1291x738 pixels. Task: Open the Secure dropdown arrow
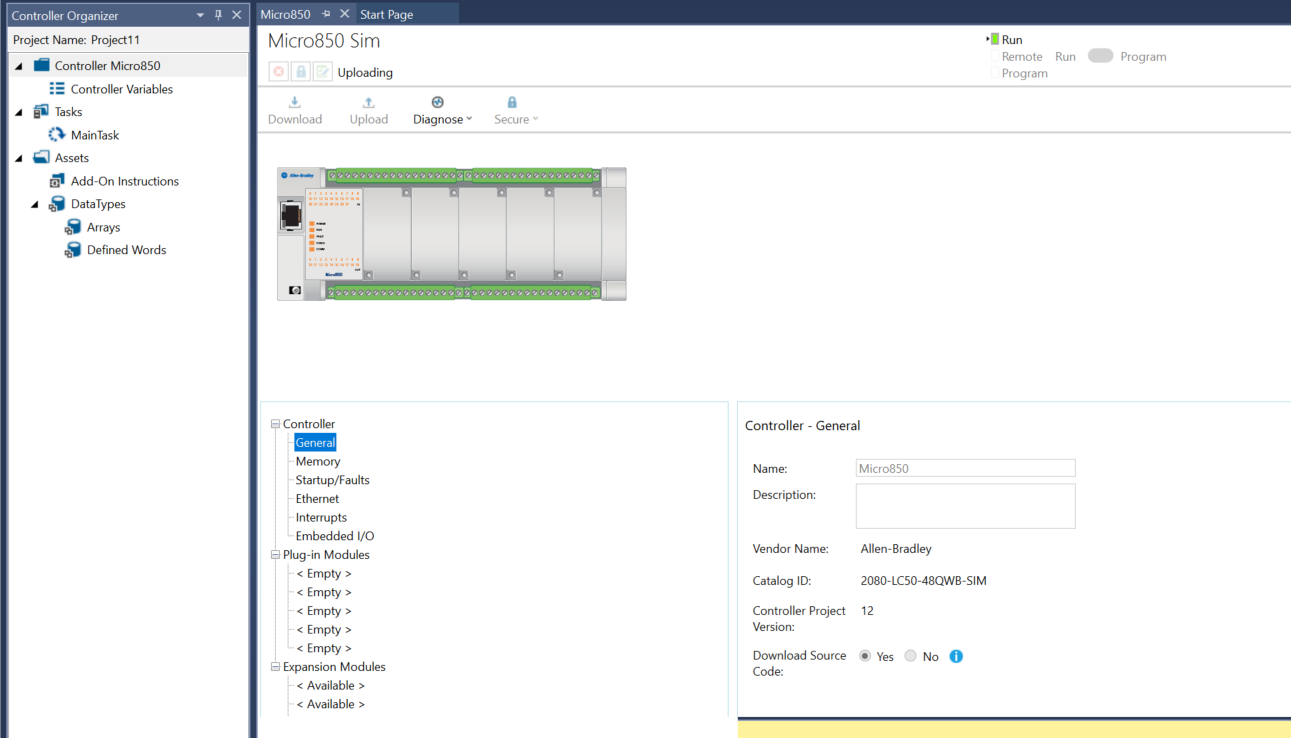click(x=535, y=119)
